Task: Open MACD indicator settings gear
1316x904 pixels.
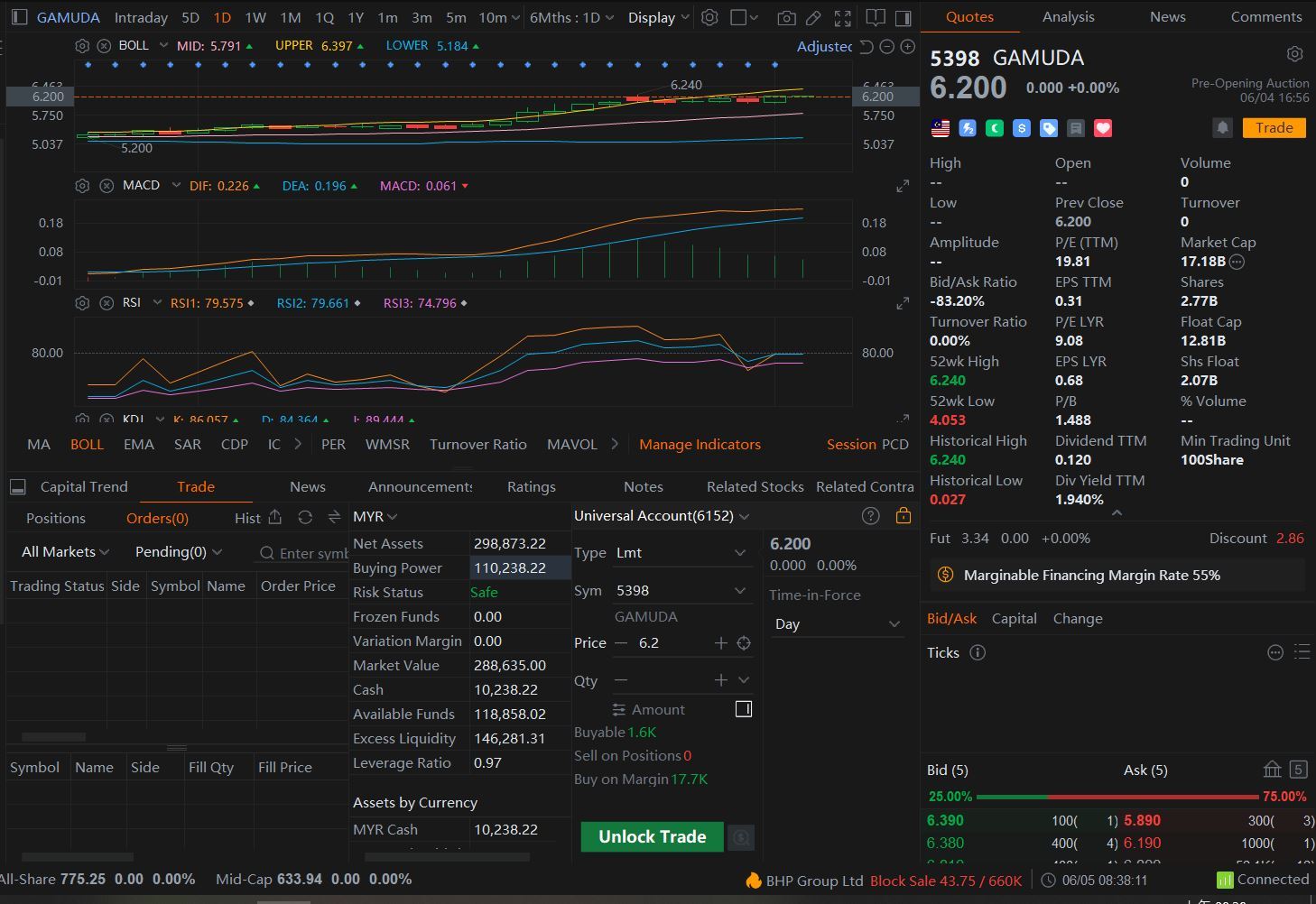Action: (82, 185)
